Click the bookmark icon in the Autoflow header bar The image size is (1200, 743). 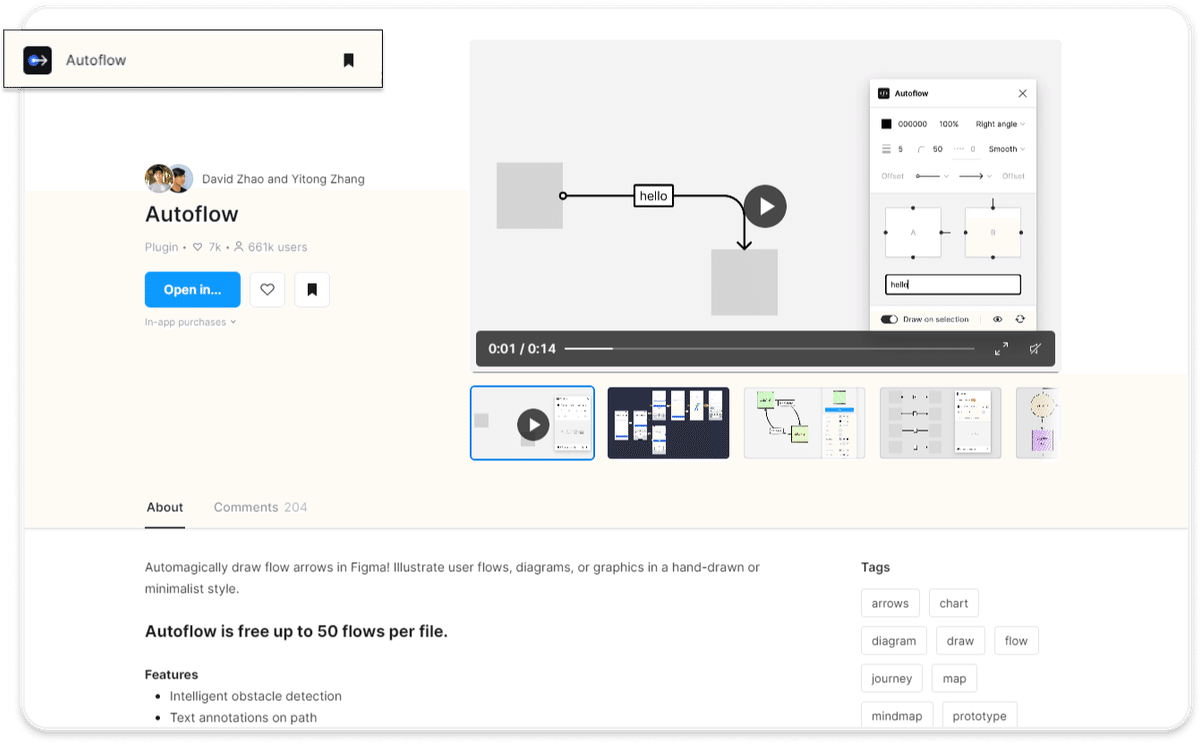tap(348, 60)
